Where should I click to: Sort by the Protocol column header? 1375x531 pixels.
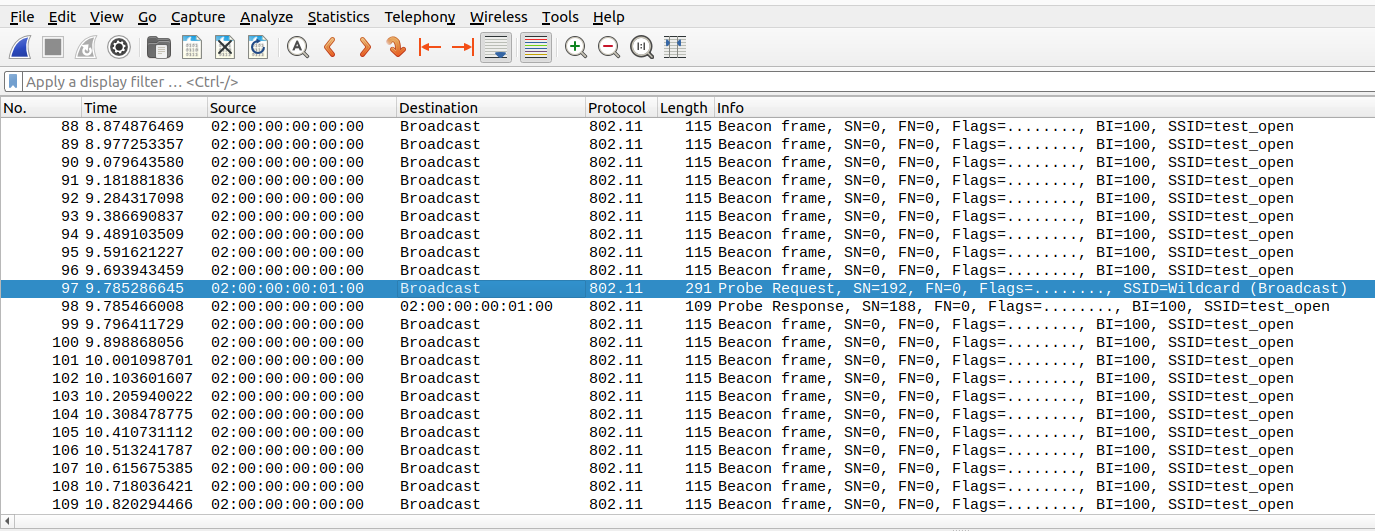point(618,108)
